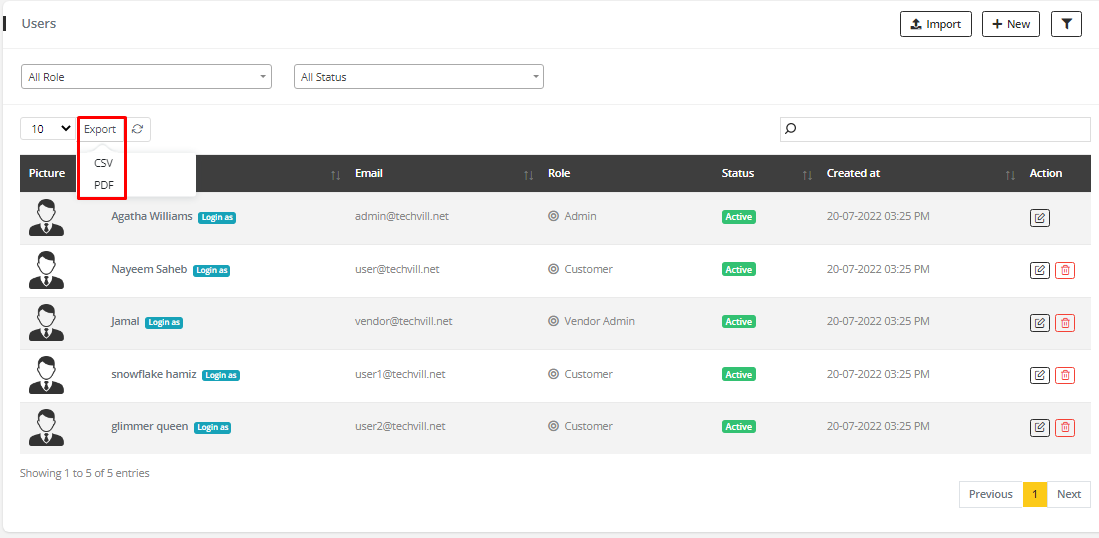1099x538 pixels.
Task: Click email user1@techvill.net
Action: pyautogui.click(x=400, y=374)
